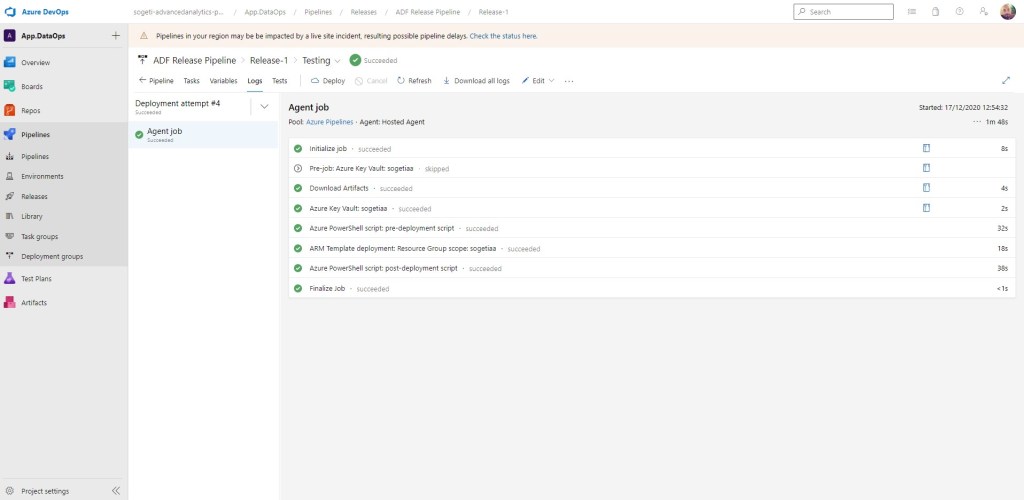Click the 'Check the status here' link

[x=503, y=35]
